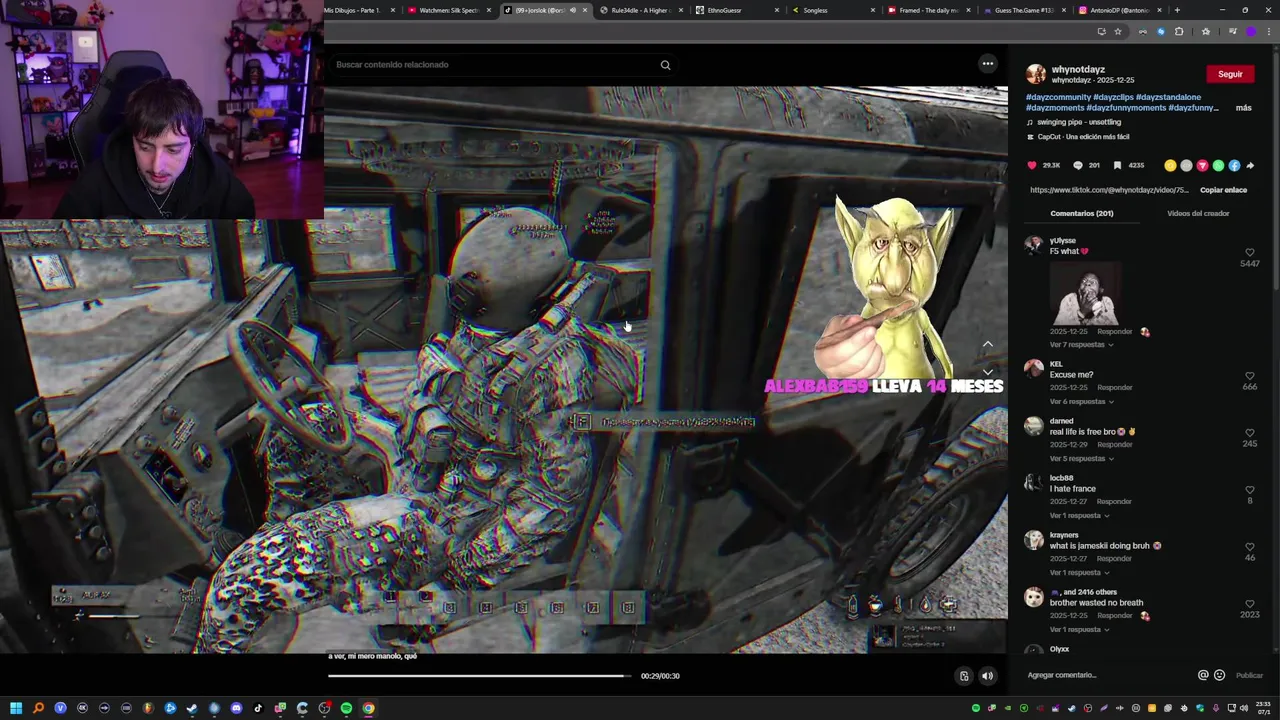Viewport: 1280px width, 720px height.
Task: Switch to Comentarios (201) tab
Action: point(1081,213)
